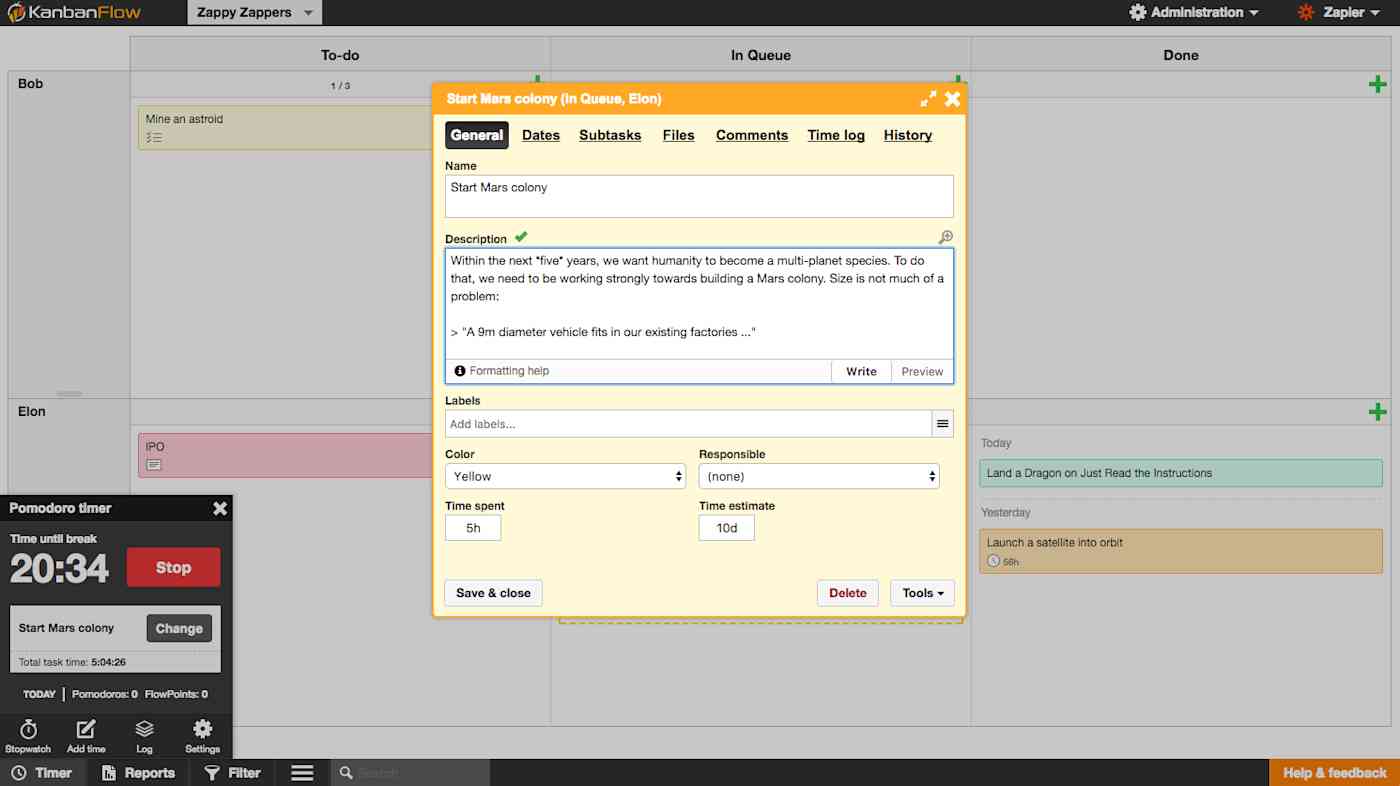Switch the description editor back to Write mode
The height and width of the screenshot is (786, 1400).
pos(861,371)
